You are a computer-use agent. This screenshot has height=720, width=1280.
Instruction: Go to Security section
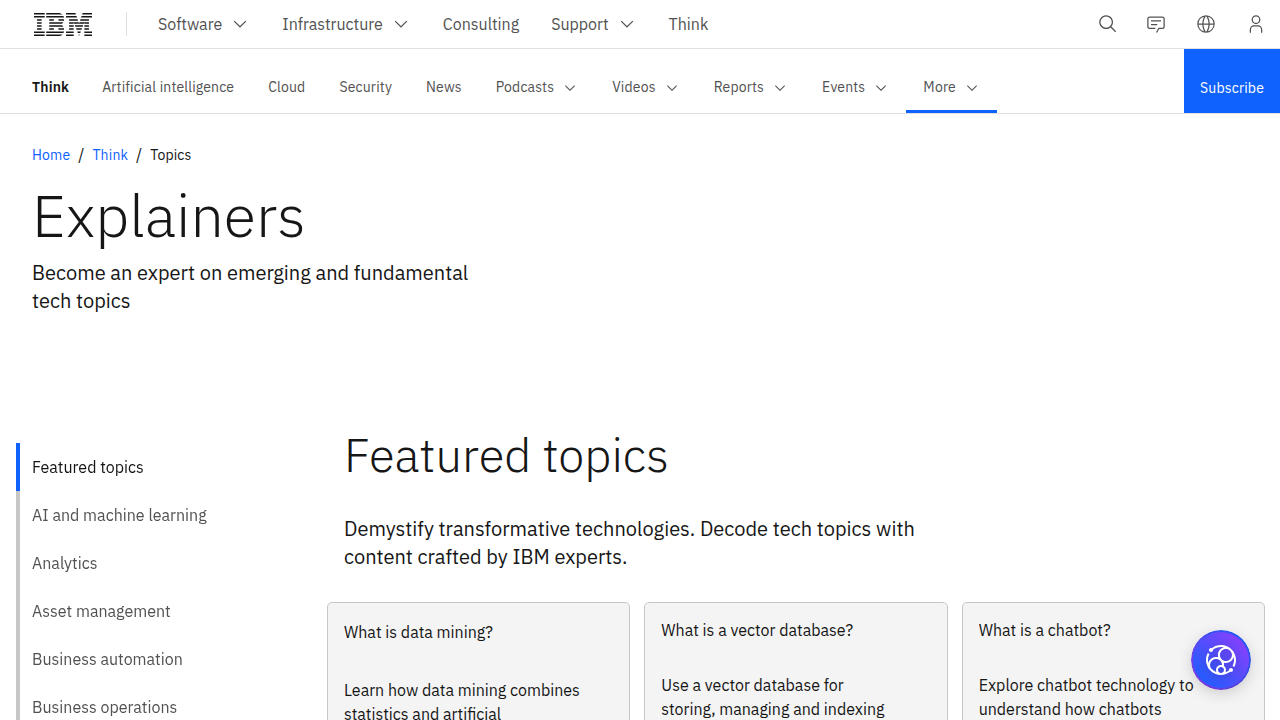point(365,87)
